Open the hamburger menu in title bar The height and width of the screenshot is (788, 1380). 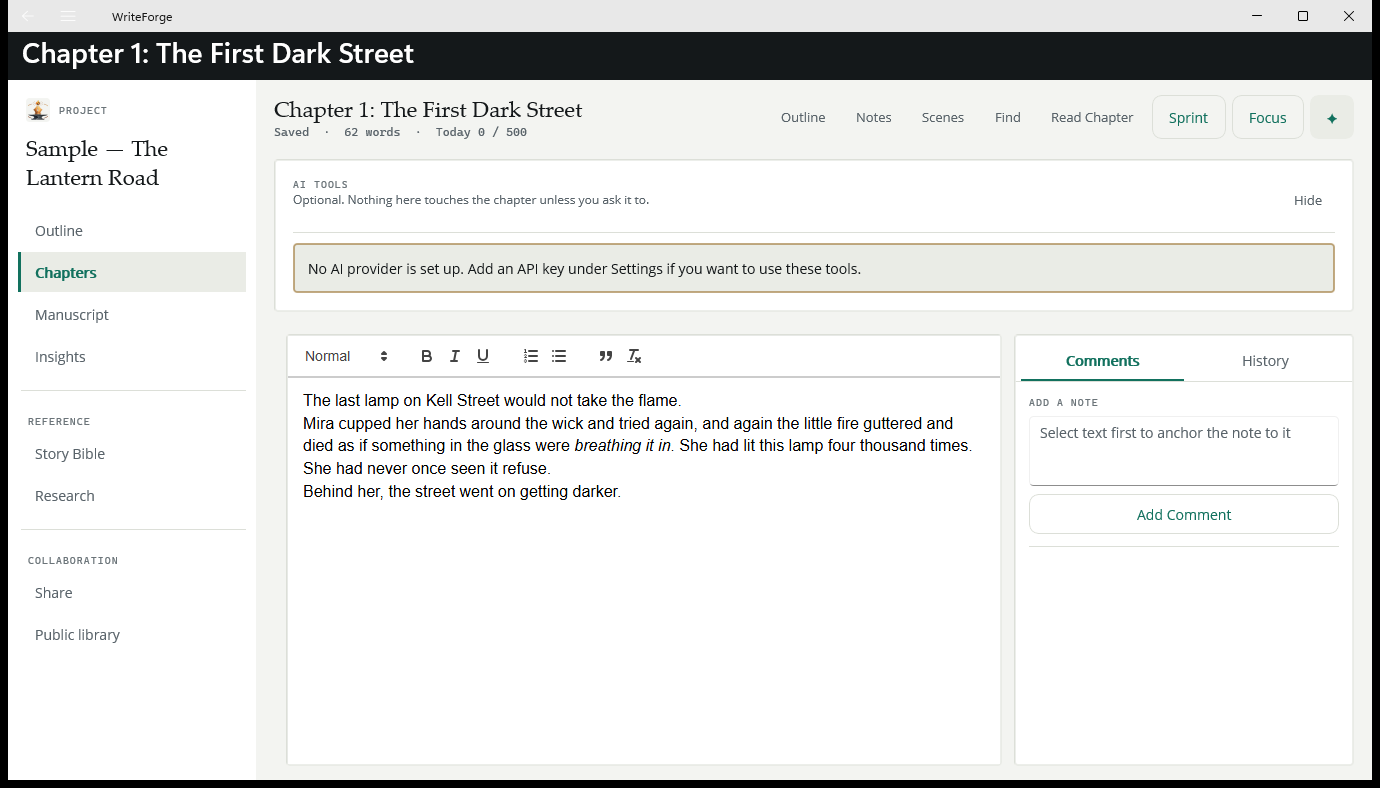[x=68, y=16]
